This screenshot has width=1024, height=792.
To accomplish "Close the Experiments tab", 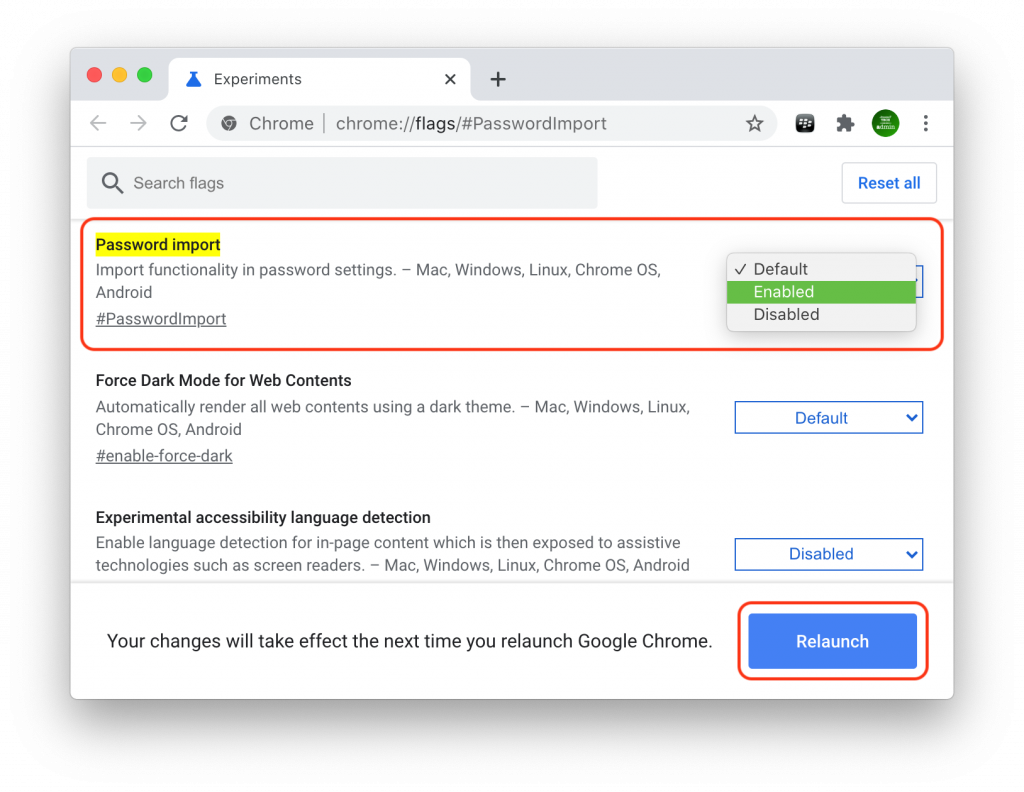I will [x=450, y=79].
